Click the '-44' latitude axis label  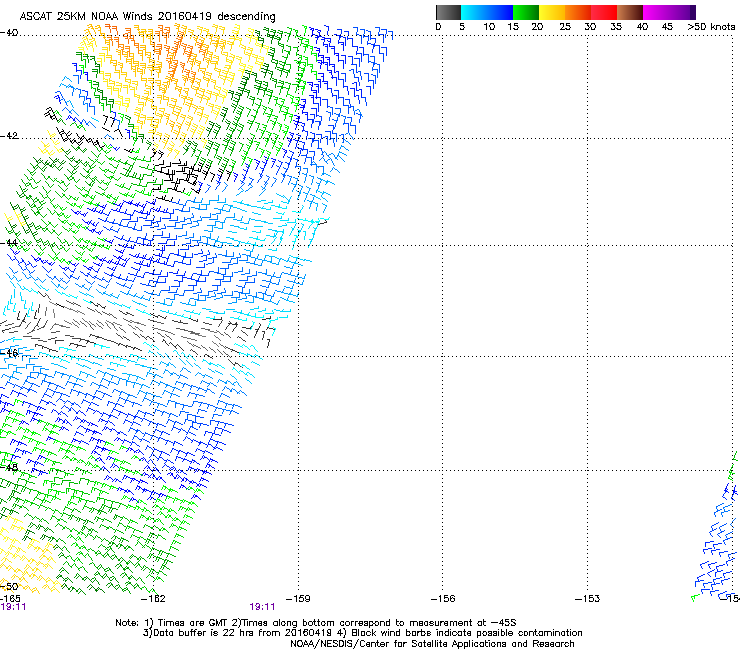pyautogui.click(x=9, y=243)
